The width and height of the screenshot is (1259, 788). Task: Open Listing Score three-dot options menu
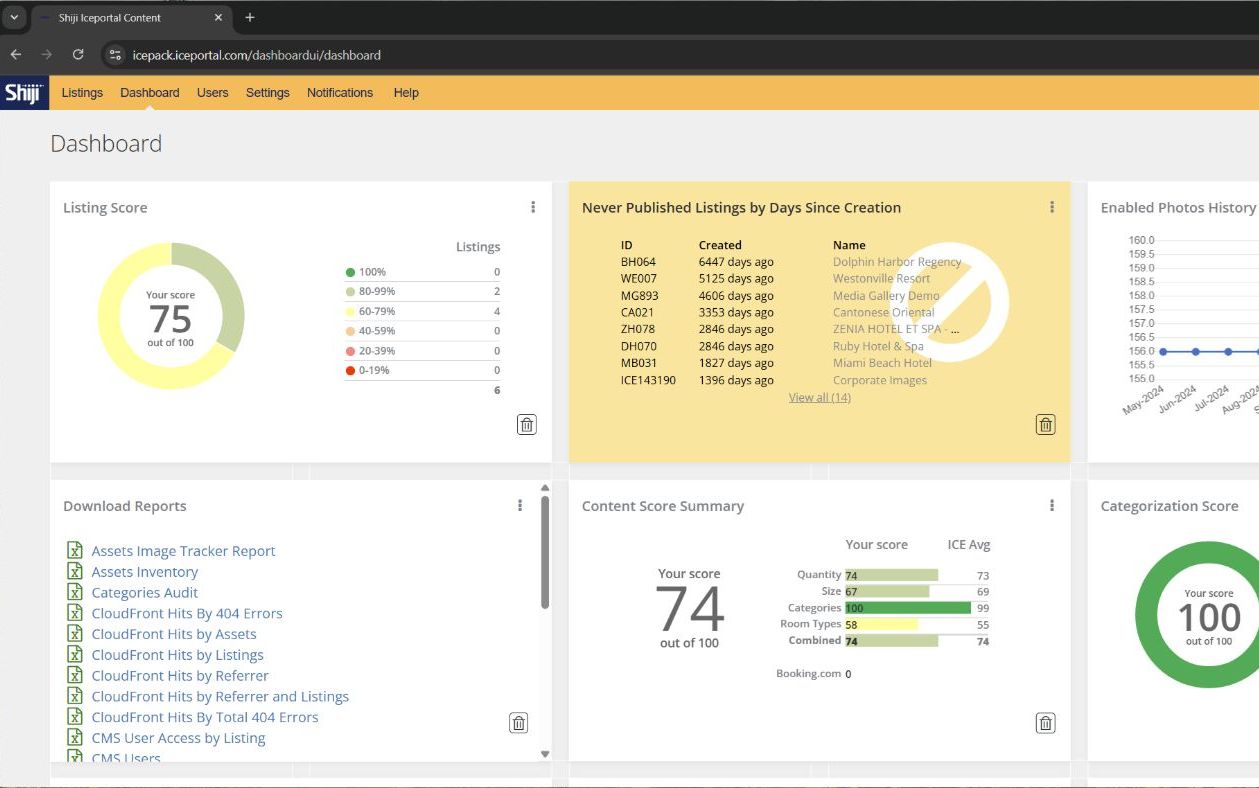(533, 207)
